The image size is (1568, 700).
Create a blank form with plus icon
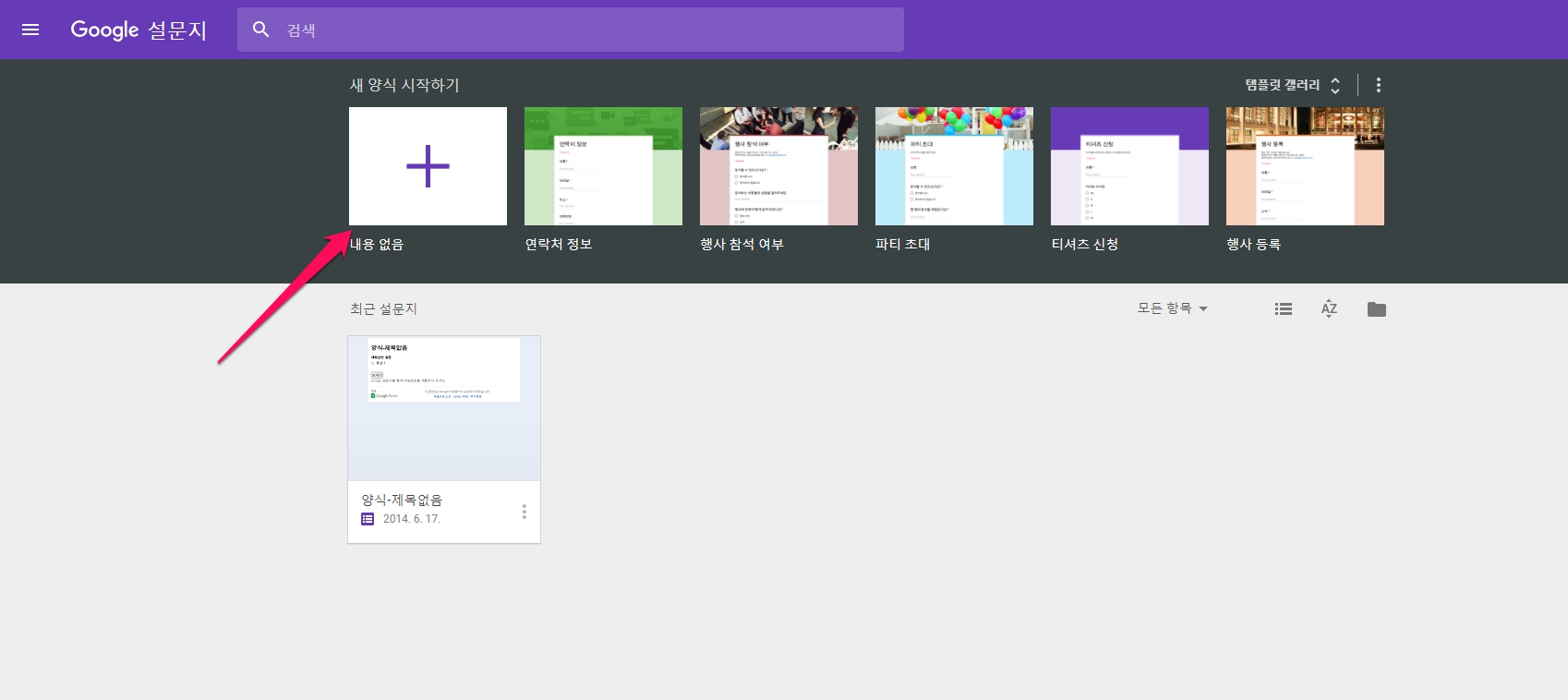click(x=428, y=166)
